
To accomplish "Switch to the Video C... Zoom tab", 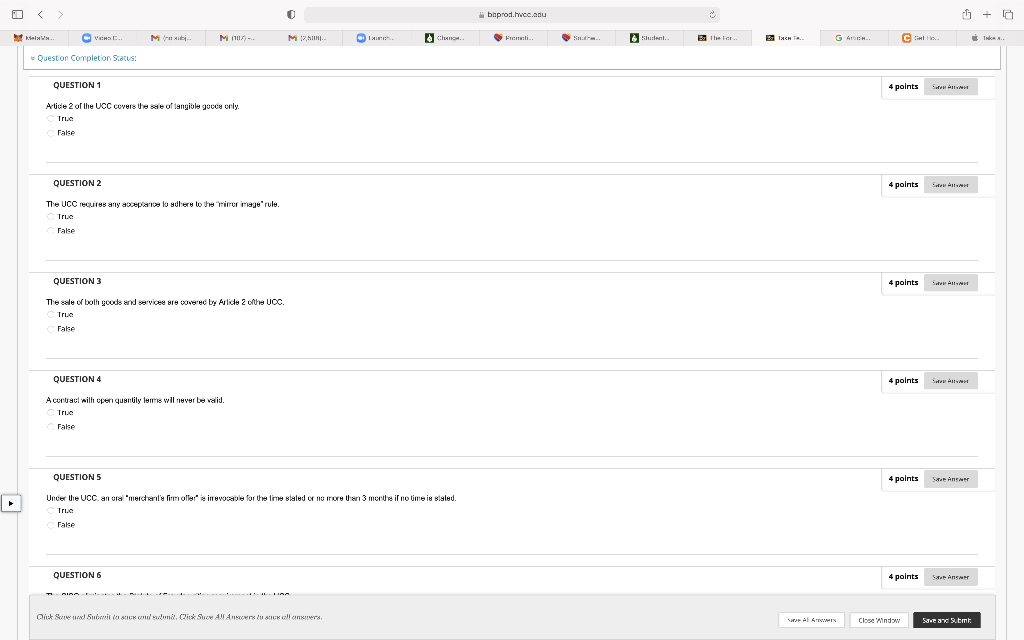I will [x=103, y=38].
